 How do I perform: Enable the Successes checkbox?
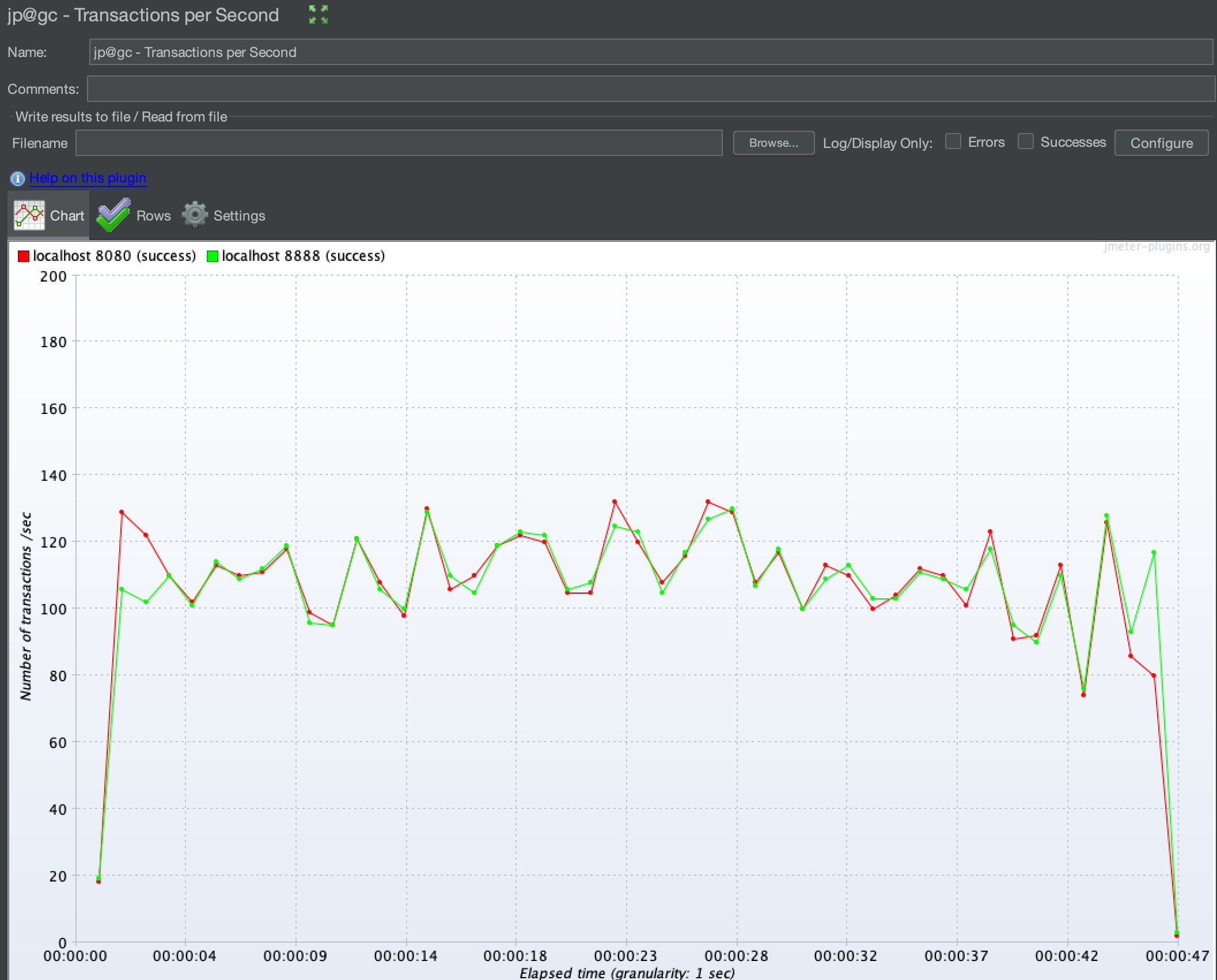1025,142
